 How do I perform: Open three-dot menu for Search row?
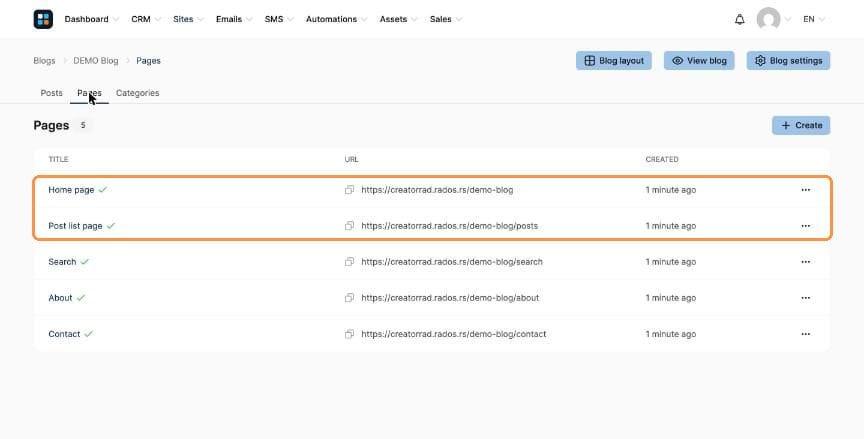(806, 262)
